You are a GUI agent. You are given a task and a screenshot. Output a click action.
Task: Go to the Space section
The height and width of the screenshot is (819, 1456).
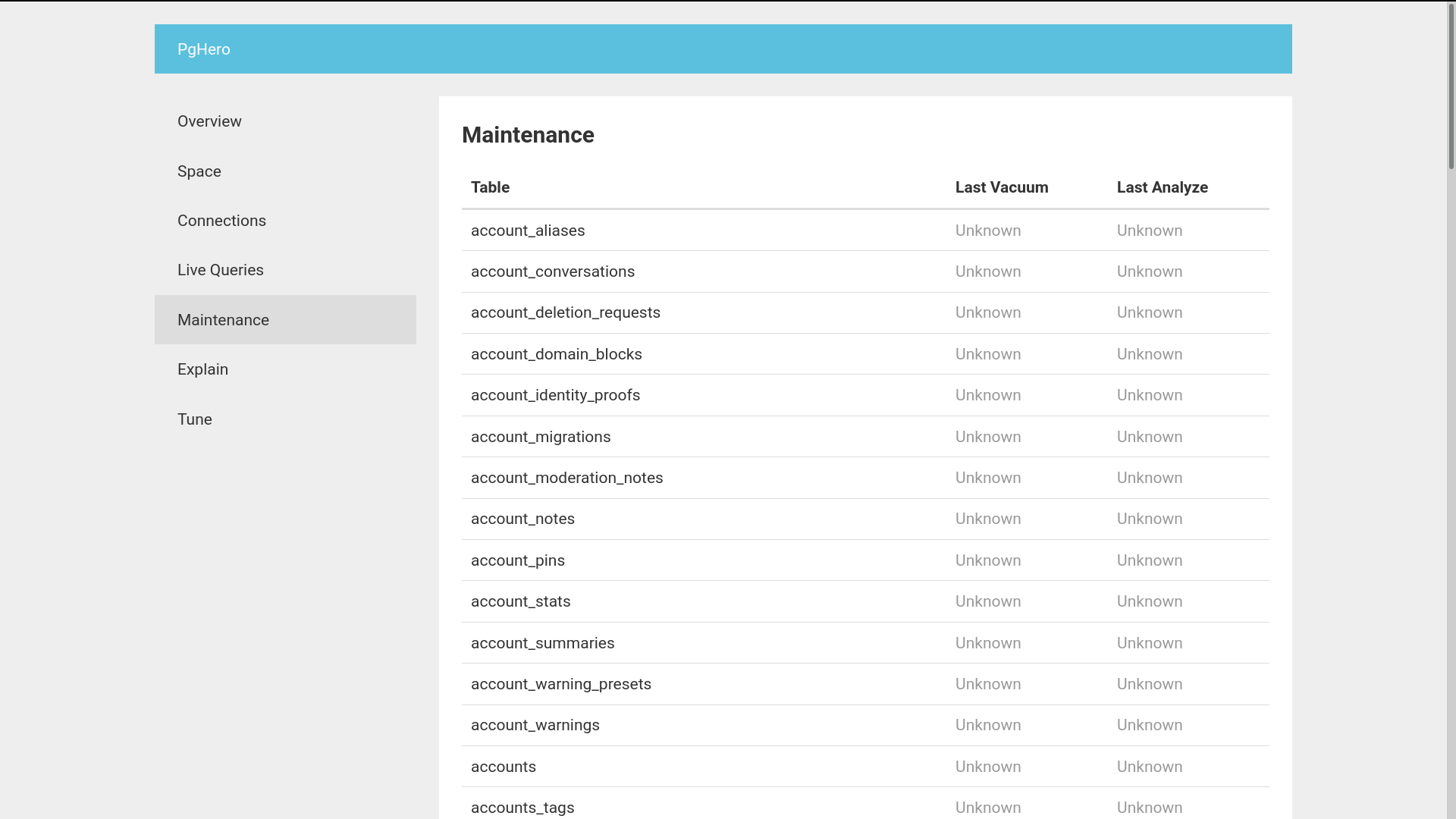(199, 171)
